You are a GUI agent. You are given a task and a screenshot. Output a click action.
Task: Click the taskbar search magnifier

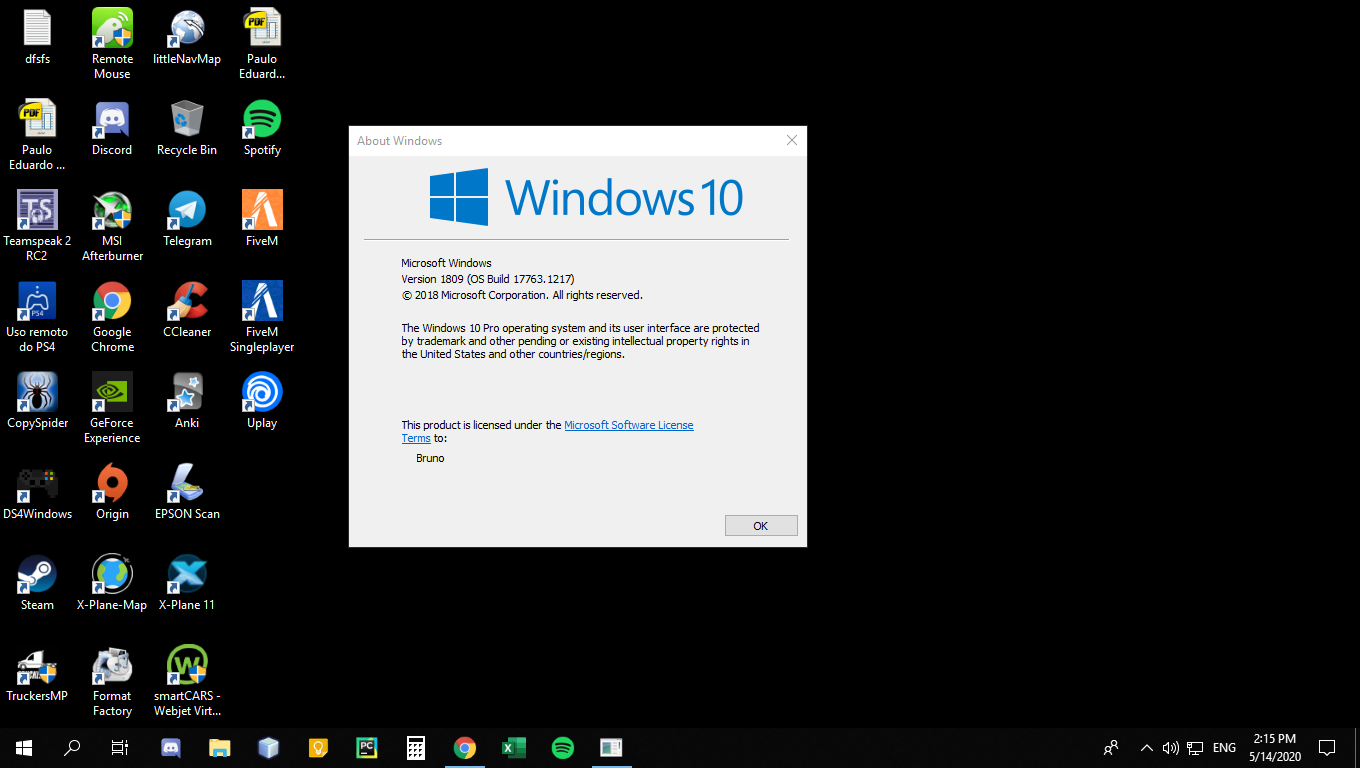pyautogui.click(x=72, y=747)
